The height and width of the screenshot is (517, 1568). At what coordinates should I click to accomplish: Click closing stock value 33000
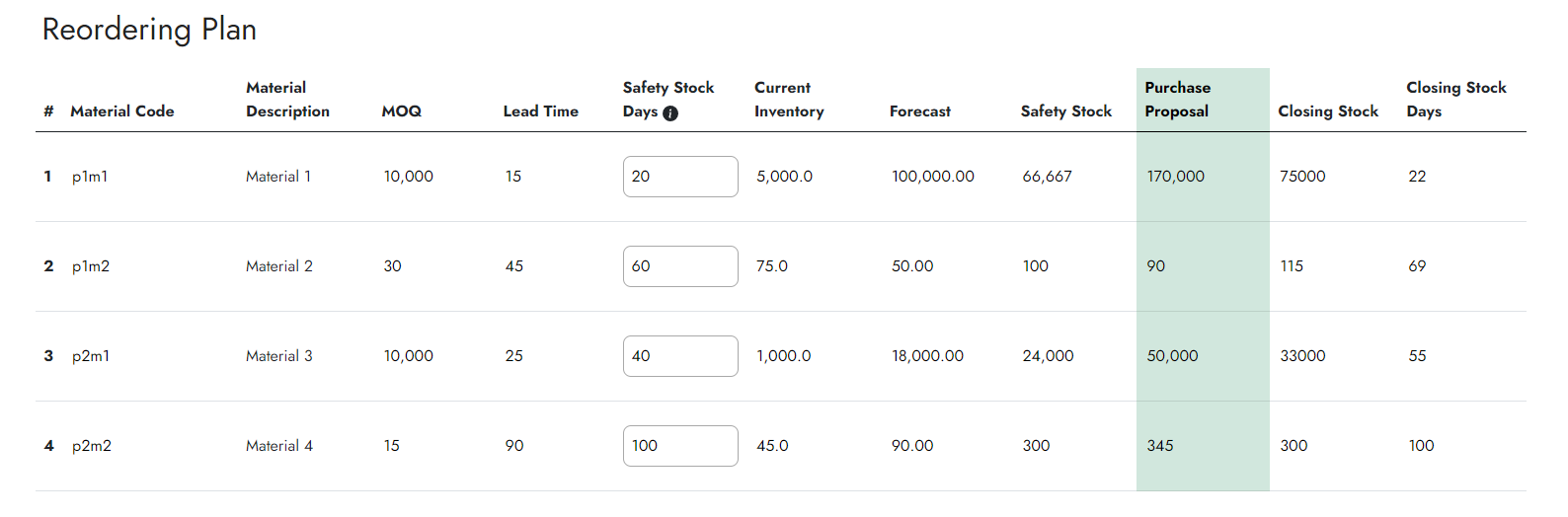pos(1303,356)
